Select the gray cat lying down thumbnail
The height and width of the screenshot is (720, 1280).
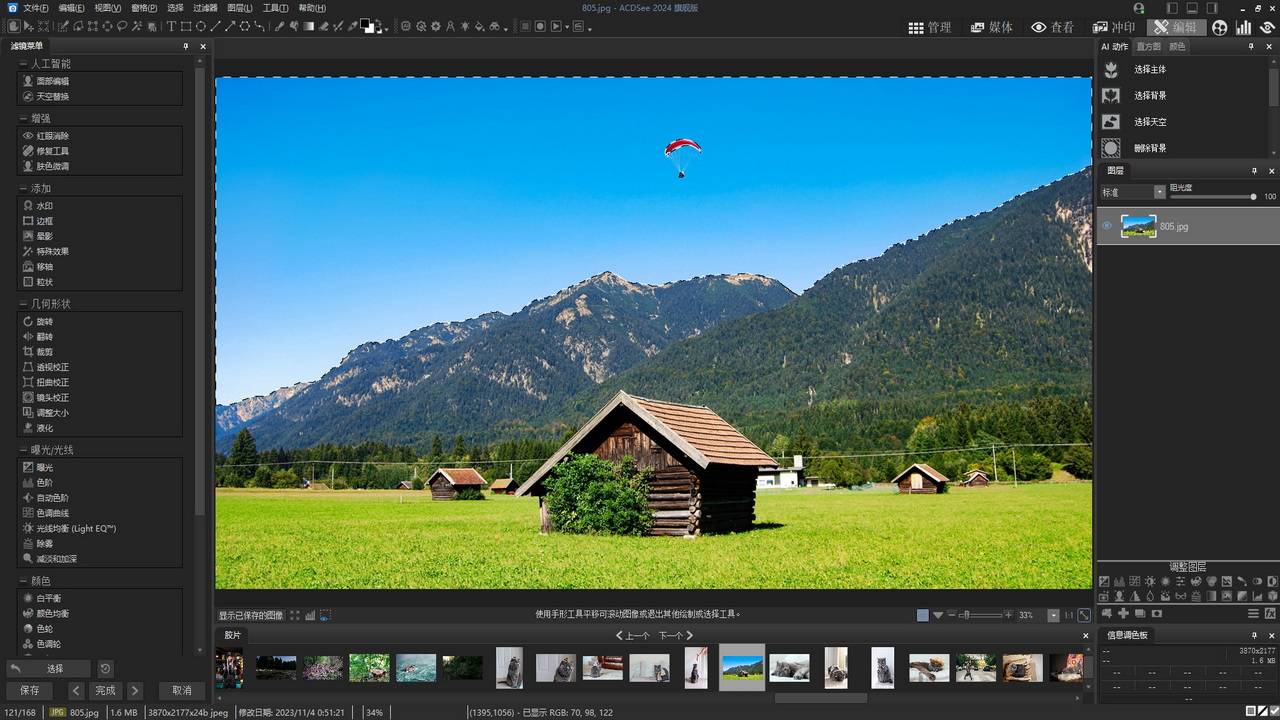pos(789,668)
